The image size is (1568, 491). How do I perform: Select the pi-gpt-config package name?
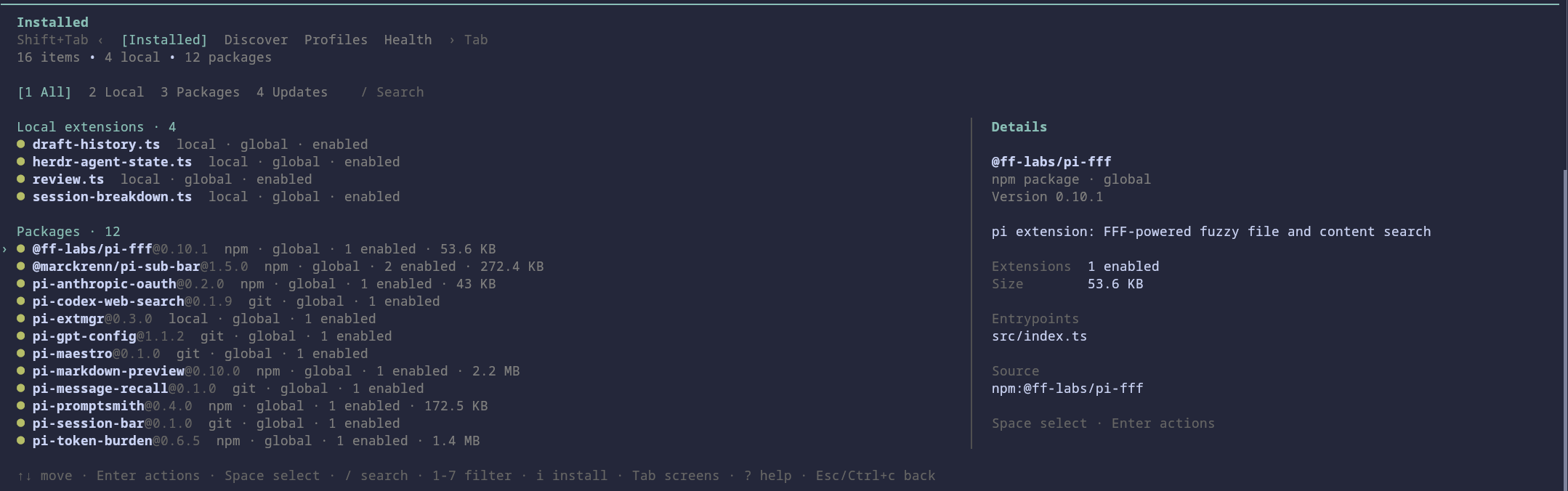coord(84,336)
